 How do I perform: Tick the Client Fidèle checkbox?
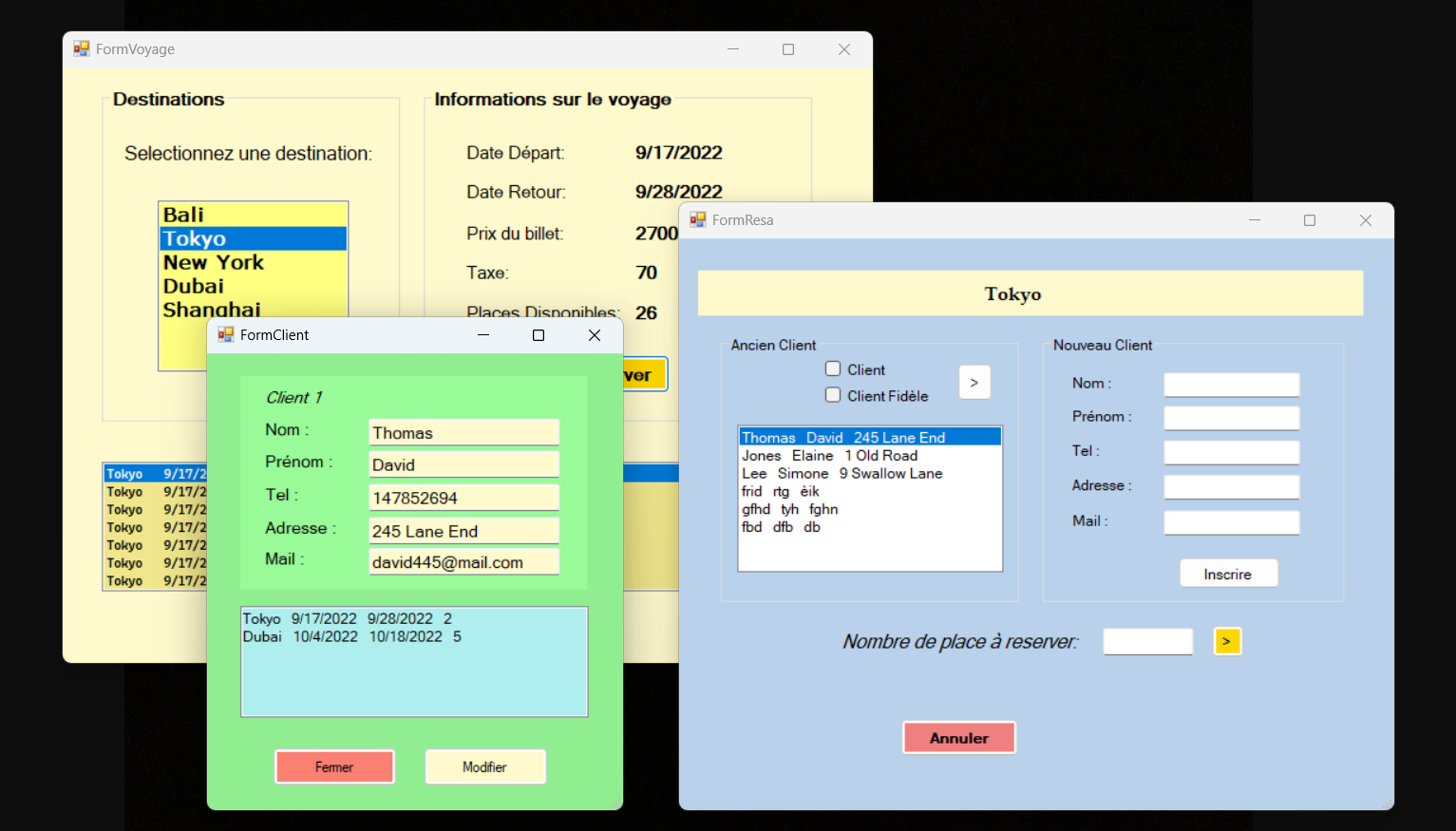[833, 395]
